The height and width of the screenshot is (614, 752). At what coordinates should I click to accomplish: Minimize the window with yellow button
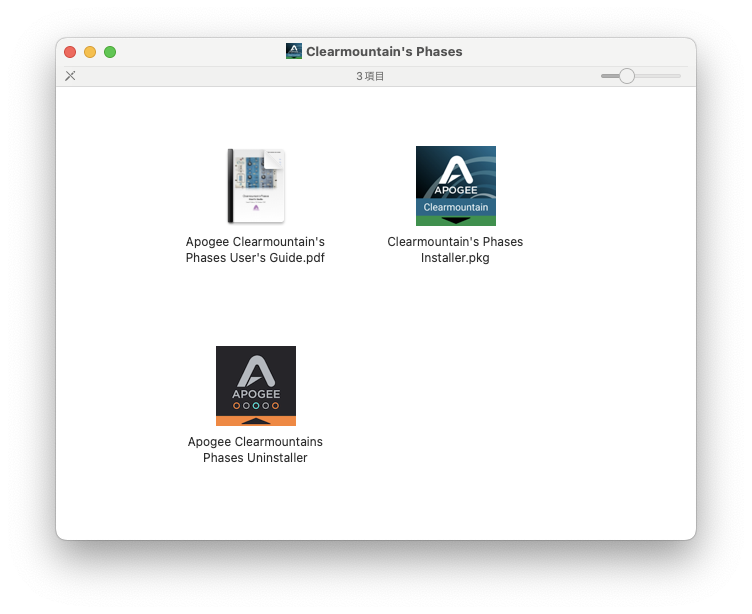click(90, 52)
